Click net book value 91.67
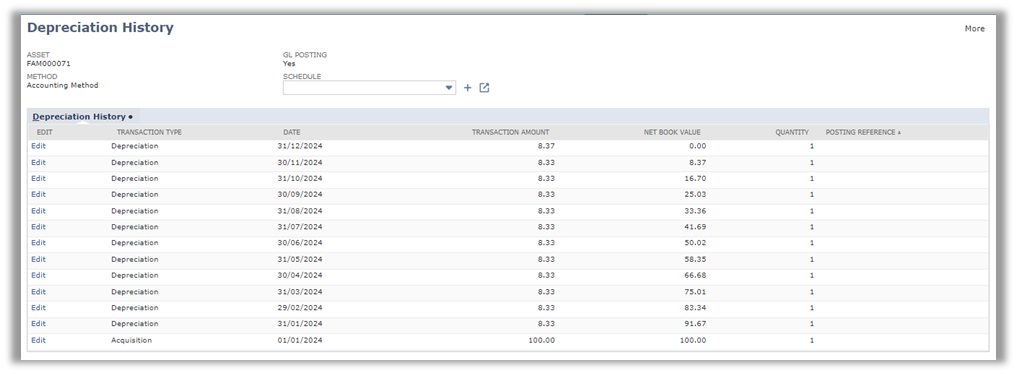Viewport: 1017px width, 374px height. (x=695, y=323)
